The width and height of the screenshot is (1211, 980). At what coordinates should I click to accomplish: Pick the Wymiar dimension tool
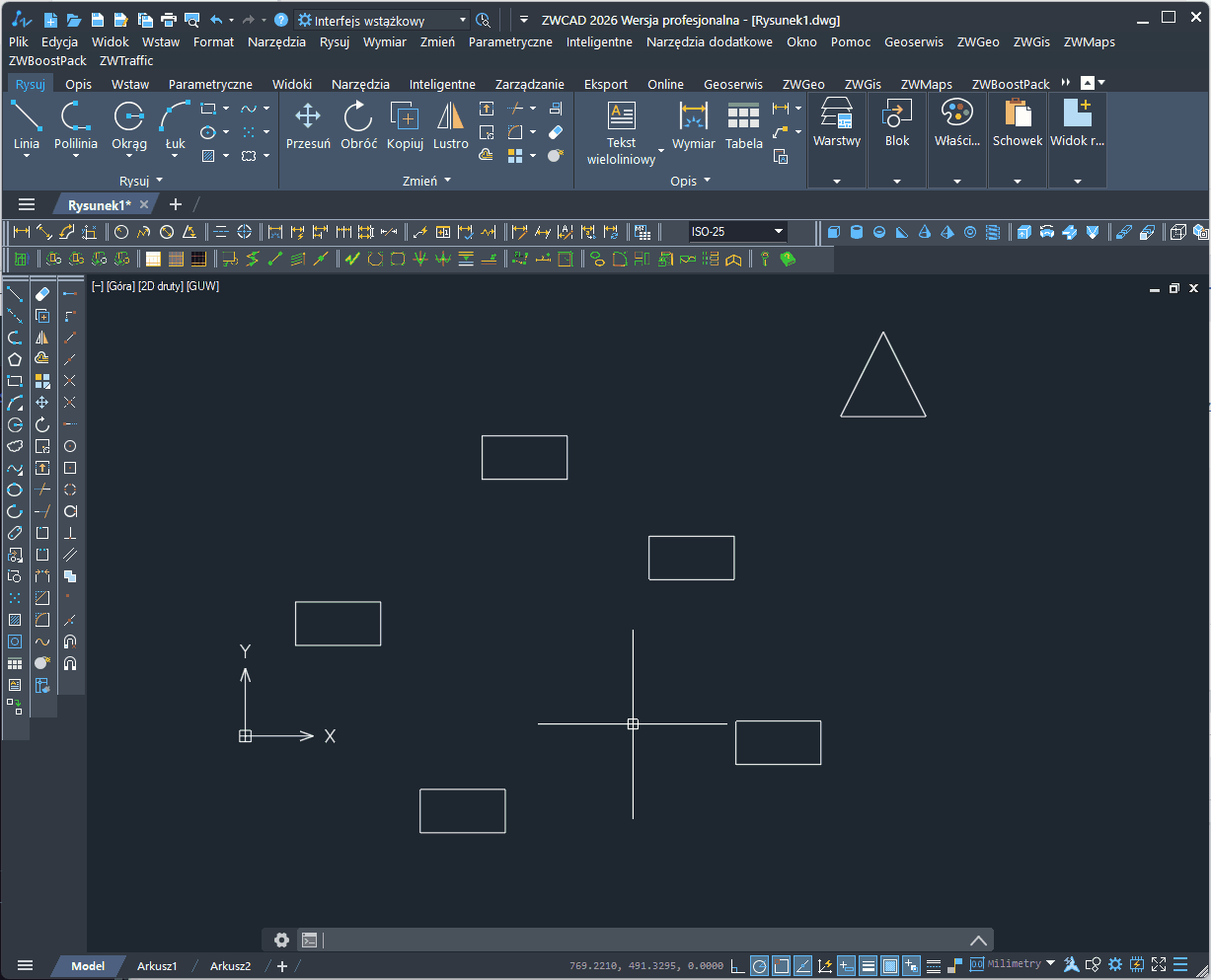click(693, 125)
